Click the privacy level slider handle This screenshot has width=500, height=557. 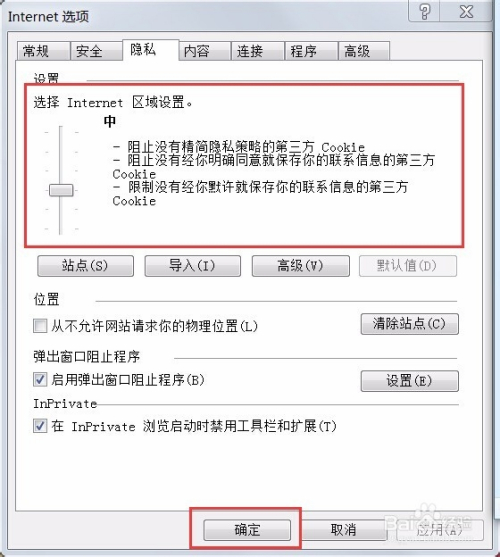point(61,190)
